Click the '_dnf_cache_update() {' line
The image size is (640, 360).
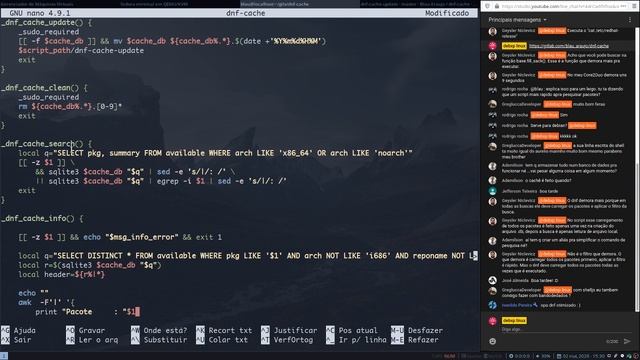tap(47, 22)
